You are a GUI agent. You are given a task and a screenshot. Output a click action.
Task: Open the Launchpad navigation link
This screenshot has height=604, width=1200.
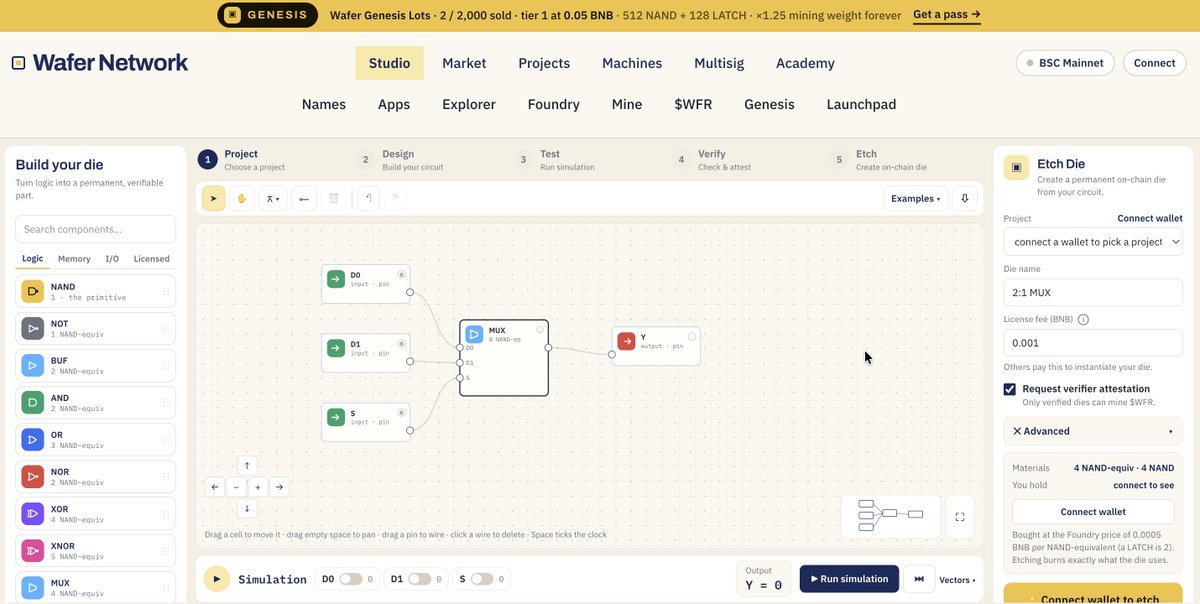pos(861,104)
